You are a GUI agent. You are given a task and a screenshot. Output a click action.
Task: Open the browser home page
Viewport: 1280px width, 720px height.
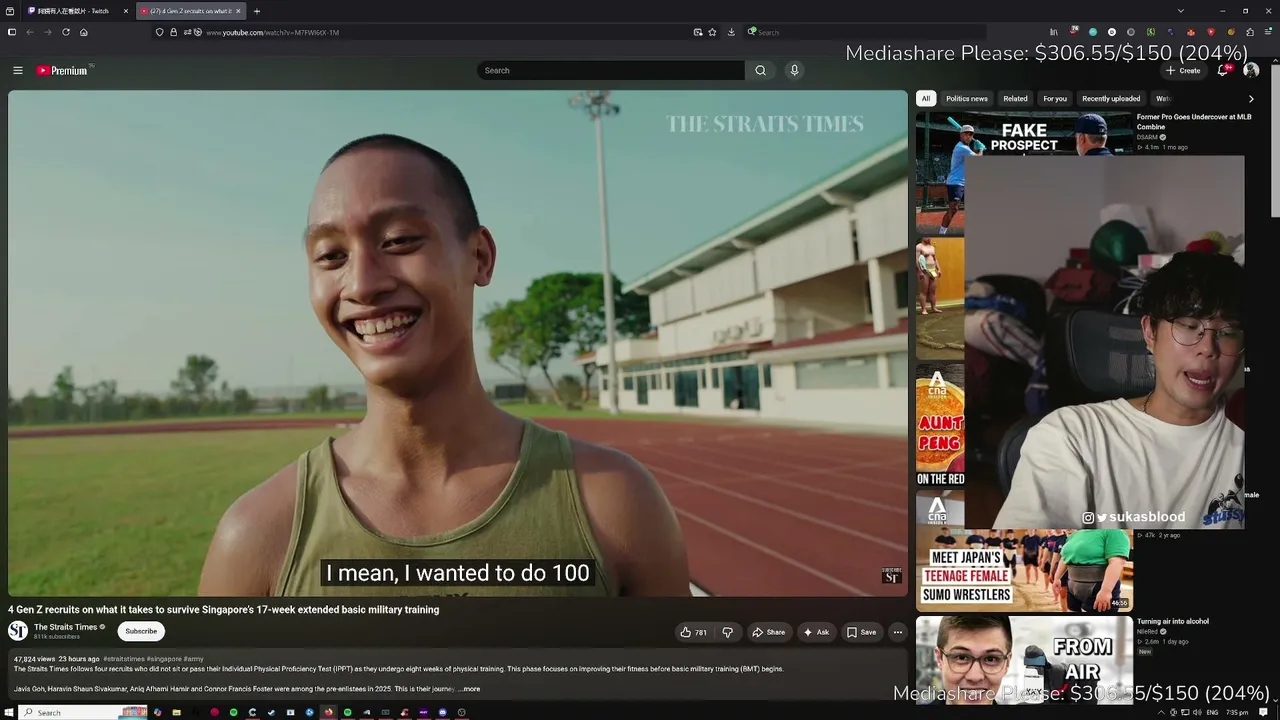(84, 32)
